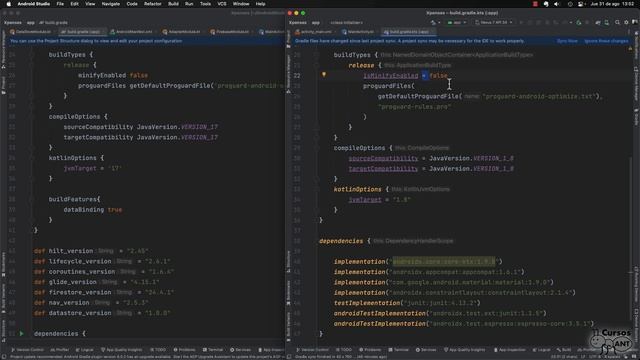Image resolution: width=640 pixels, height=360 pixels.
Task: Open the Tools menu
Action: coord(205,4)
